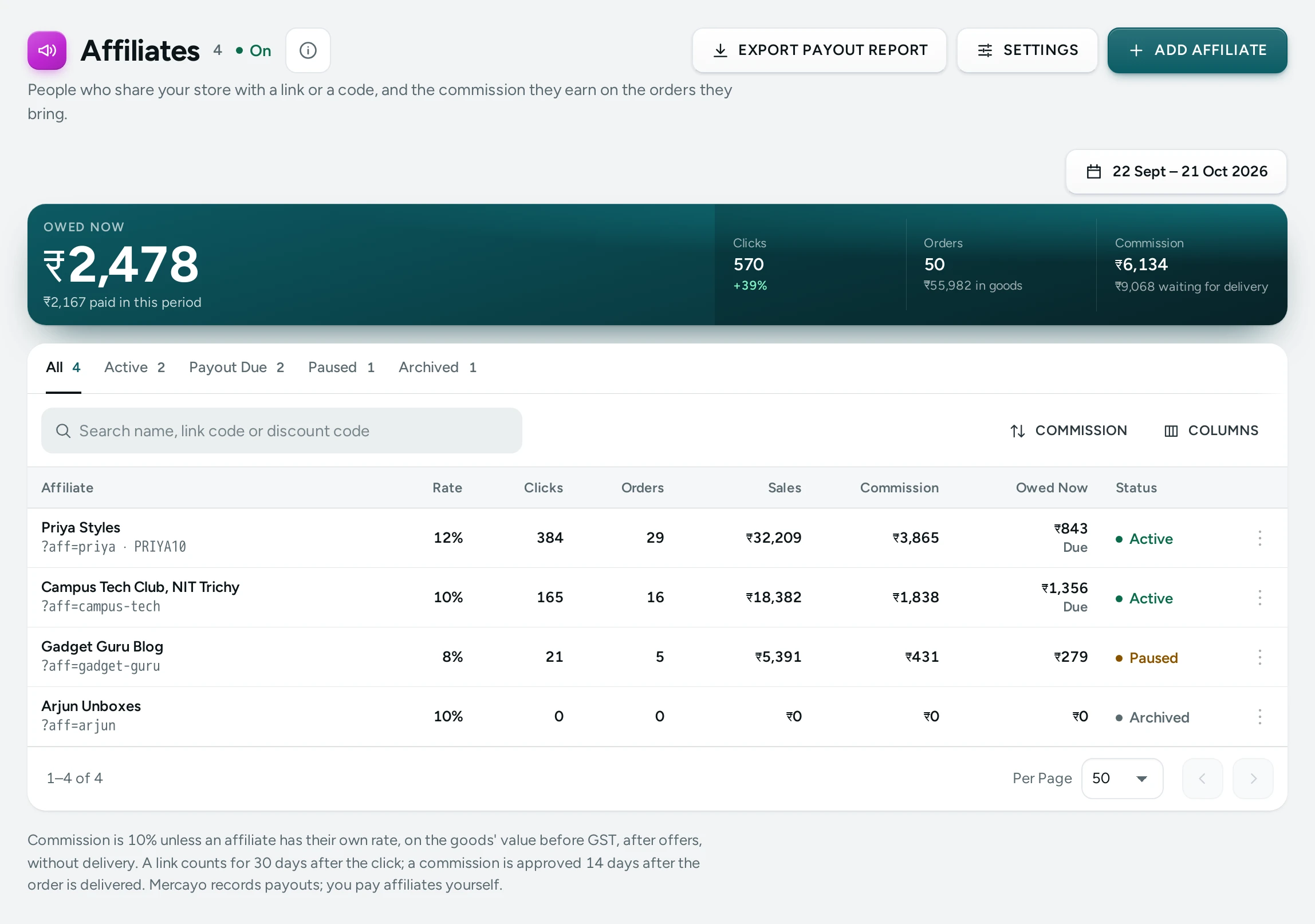Open the 22 Sept – 21 Oct 2026 date range picker
The image size is (1315, 924).
pos(1176,172)
